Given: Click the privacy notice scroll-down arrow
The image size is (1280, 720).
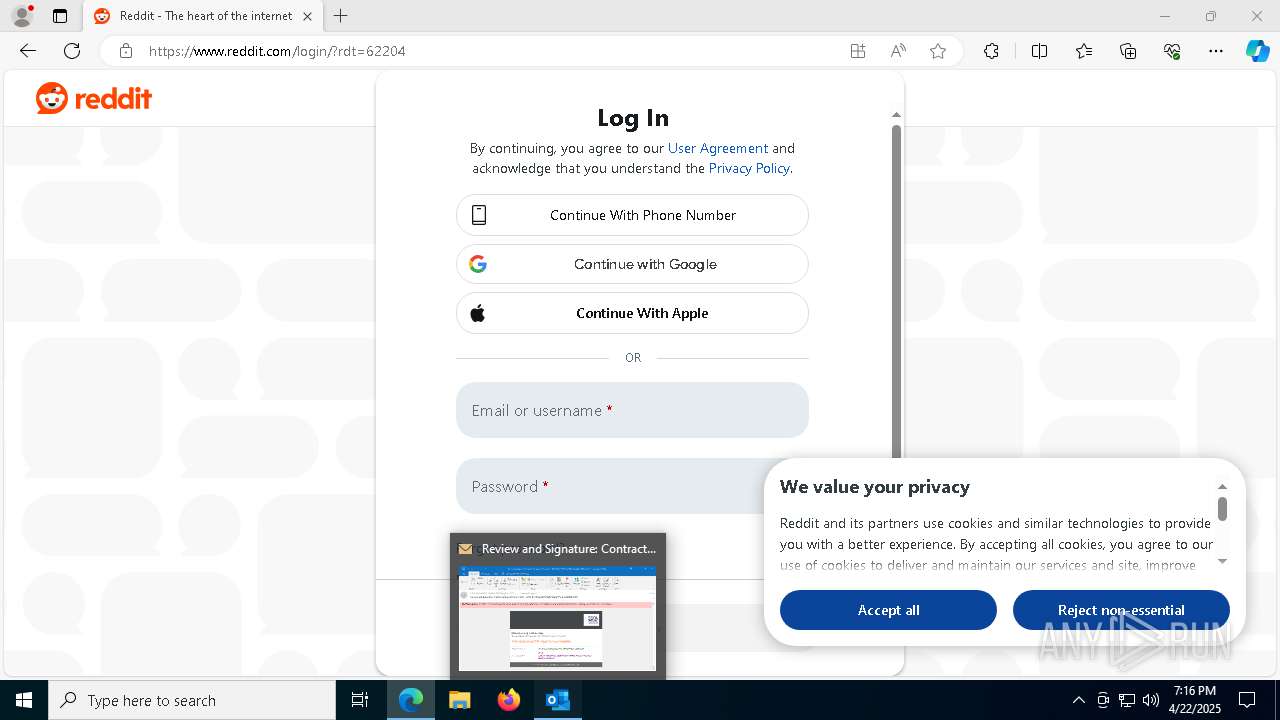Looking at the screenshot, I should [x=1222, y=562].
